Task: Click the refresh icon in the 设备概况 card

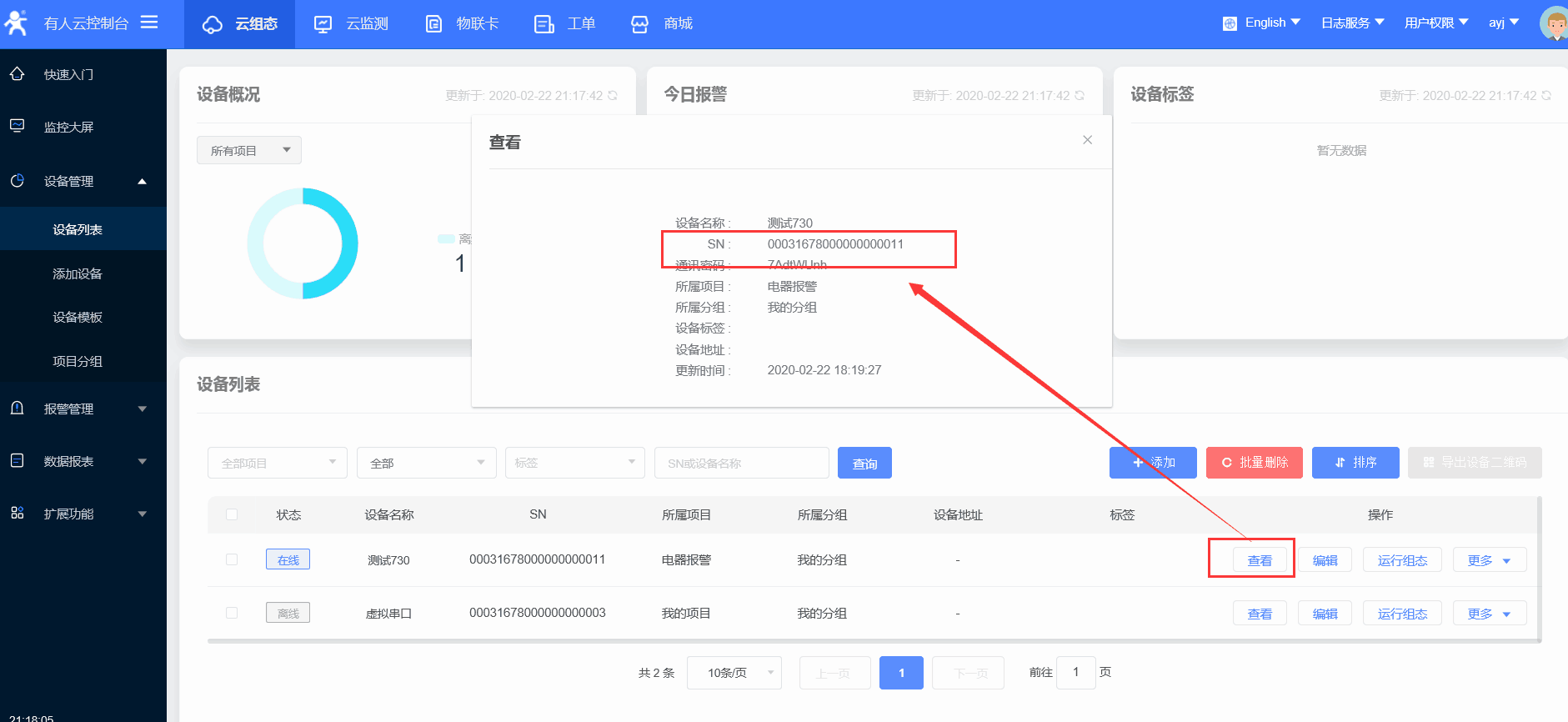Action: tap(613, 95)
